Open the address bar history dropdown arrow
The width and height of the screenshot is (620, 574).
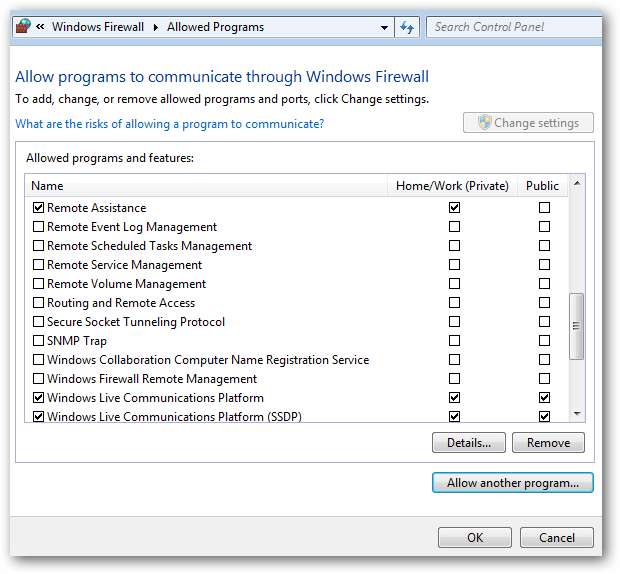tap(385, 27)
